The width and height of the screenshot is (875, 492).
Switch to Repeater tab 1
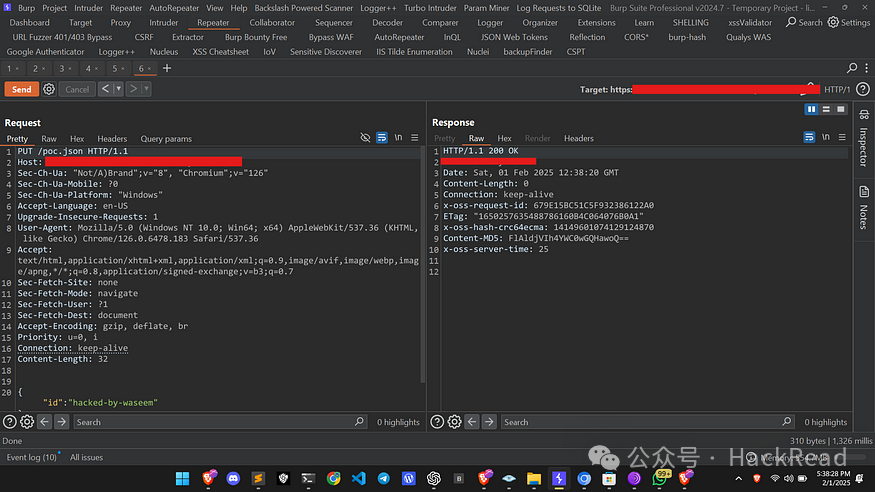coord(9,69)
